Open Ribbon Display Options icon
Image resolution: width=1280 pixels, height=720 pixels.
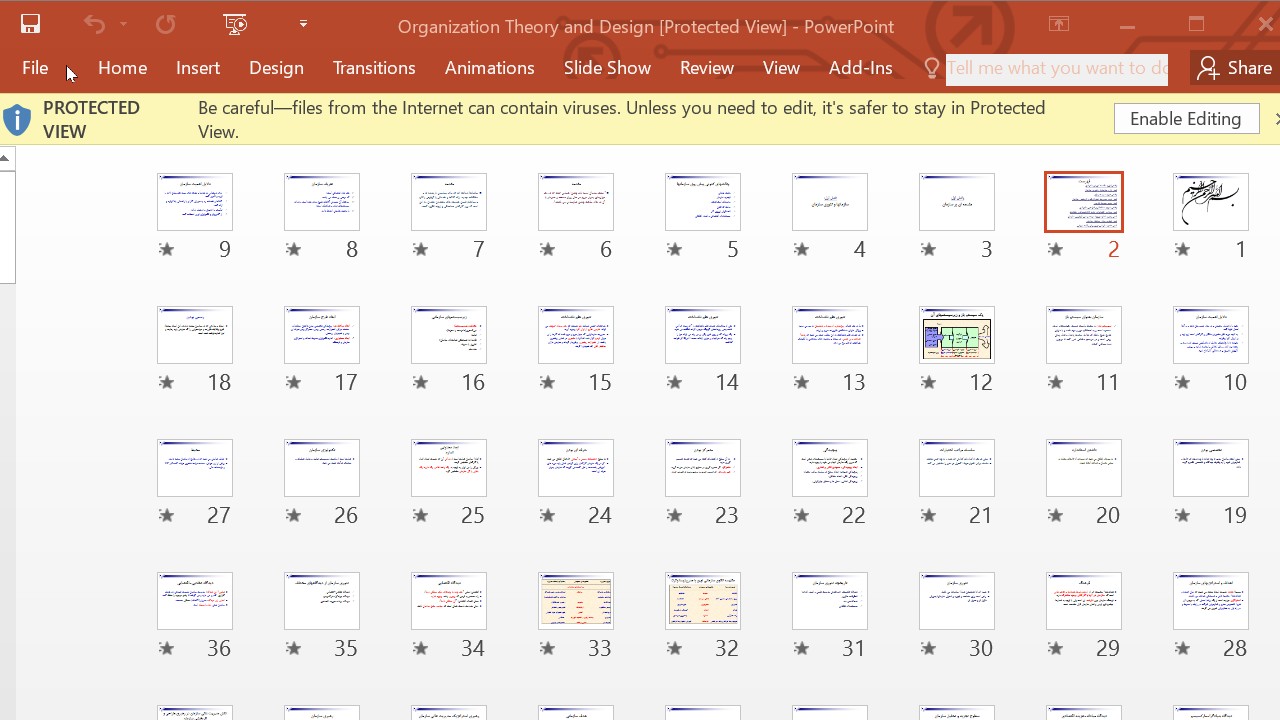(1059, 25)
